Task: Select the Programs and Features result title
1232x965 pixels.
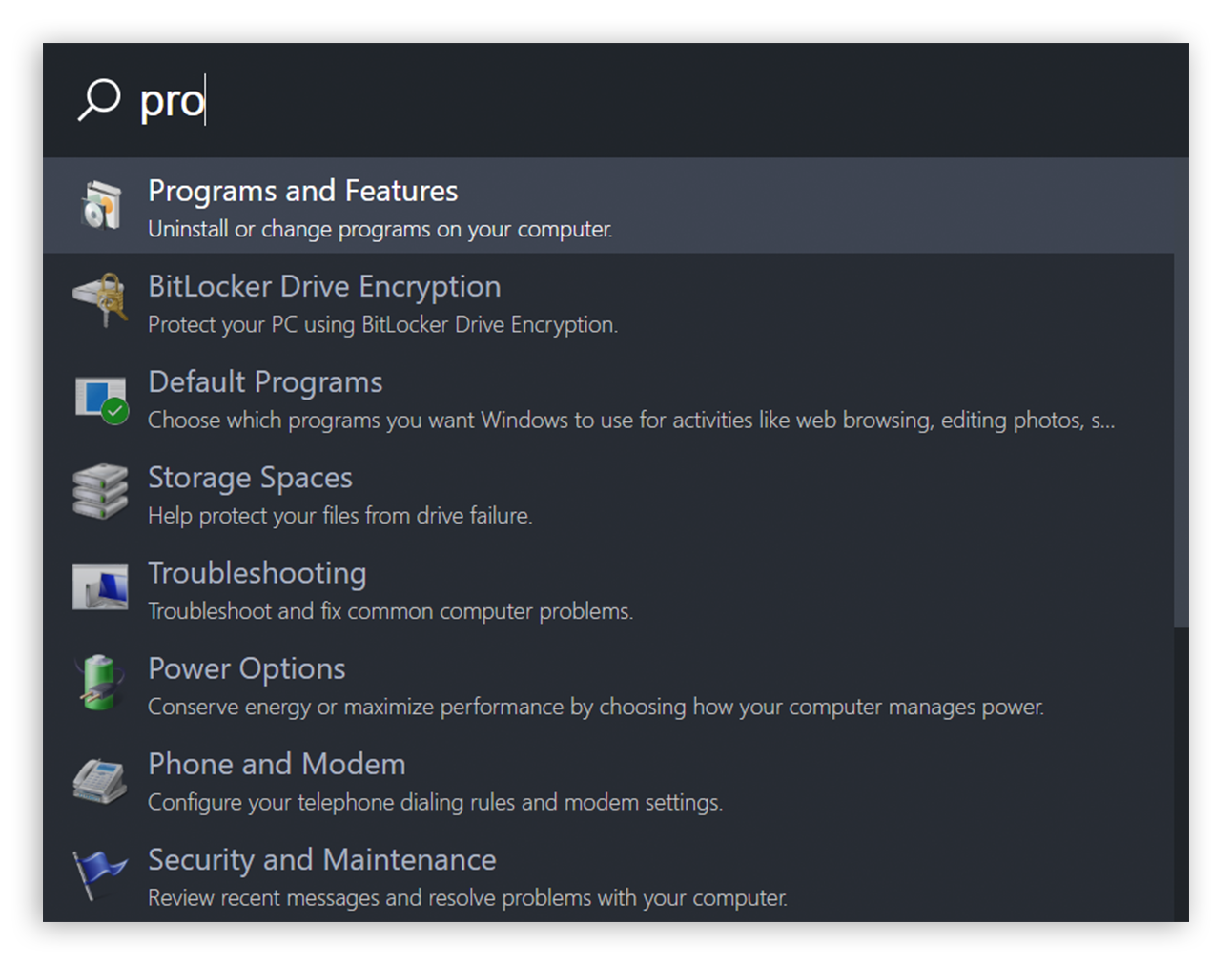Action: [303, 191]
